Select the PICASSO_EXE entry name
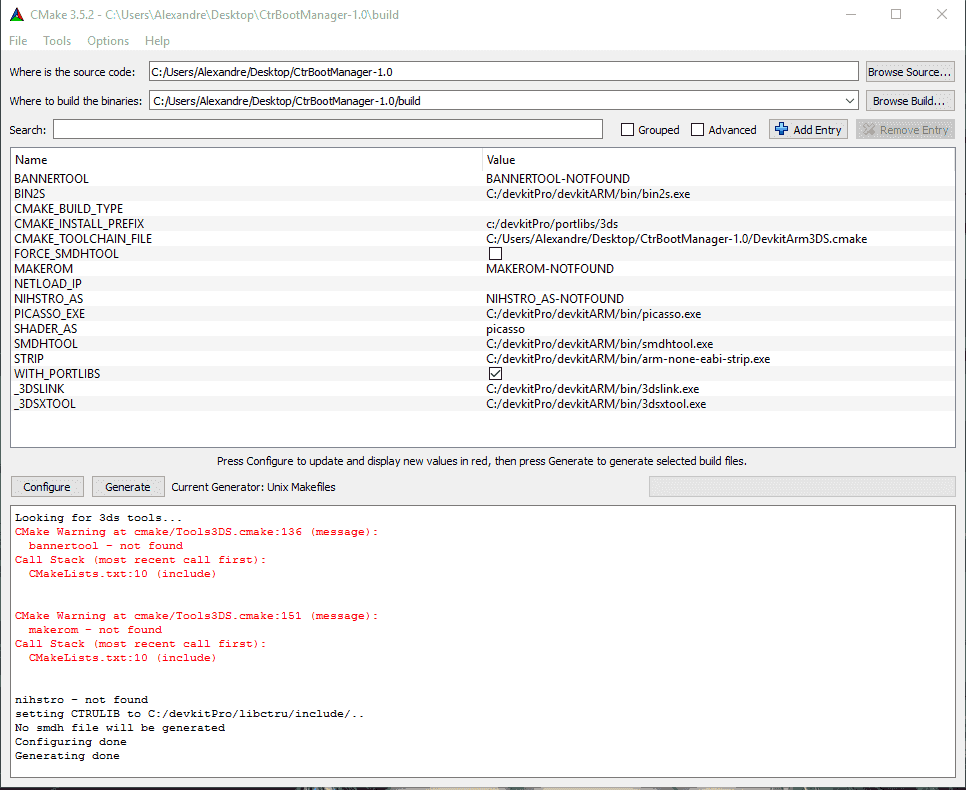The height and width of the screenshot is (790, 966). tap(50, 314)
